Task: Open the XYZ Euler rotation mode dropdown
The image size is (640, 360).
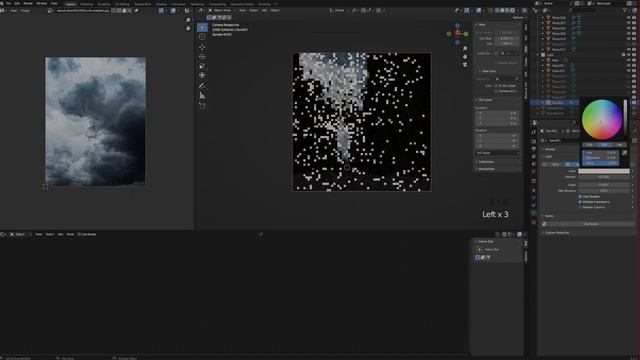Action: point(497,153)
